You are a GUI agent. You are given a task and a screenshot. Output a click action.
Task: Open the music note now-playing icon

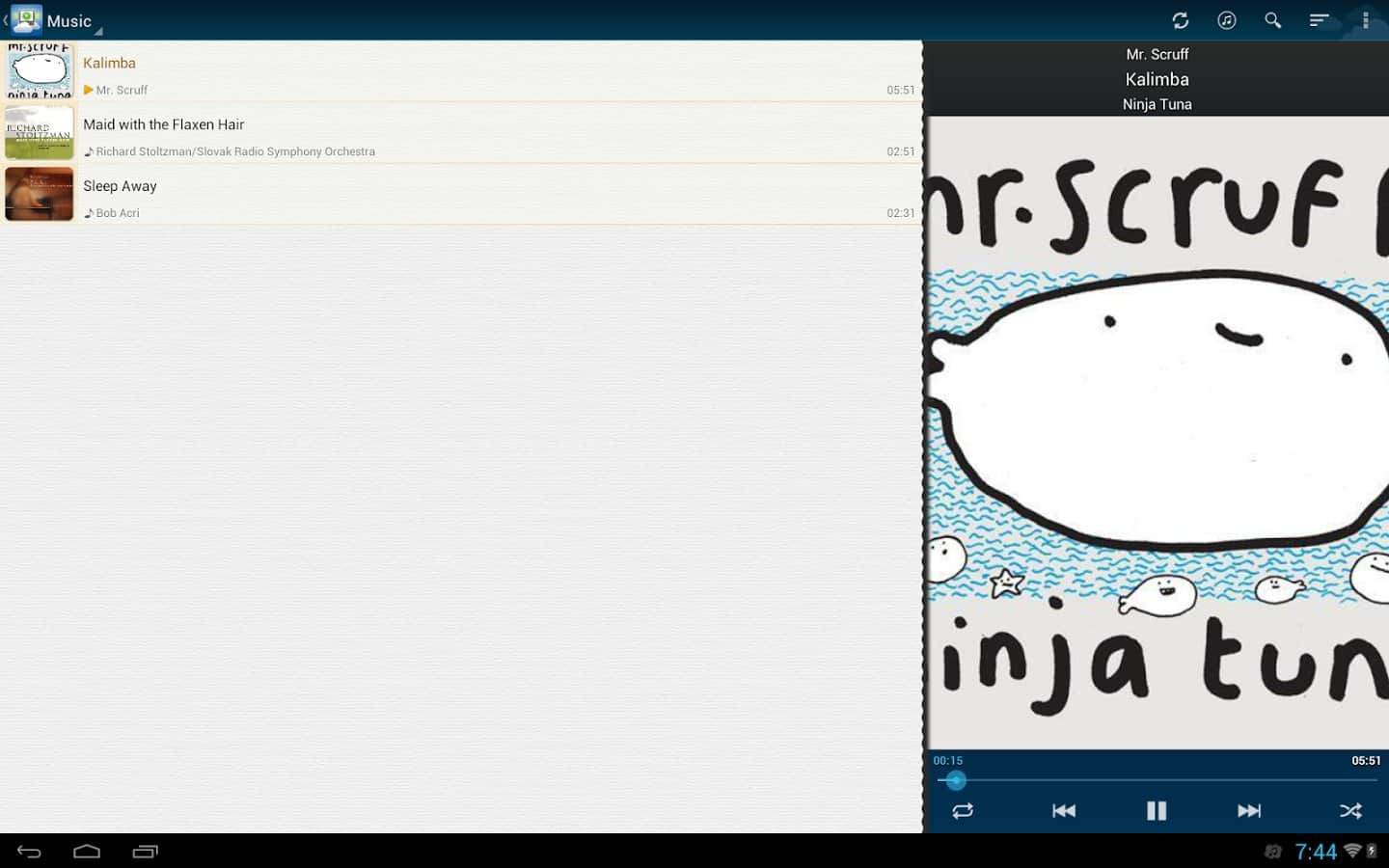tap(1226, 20)
